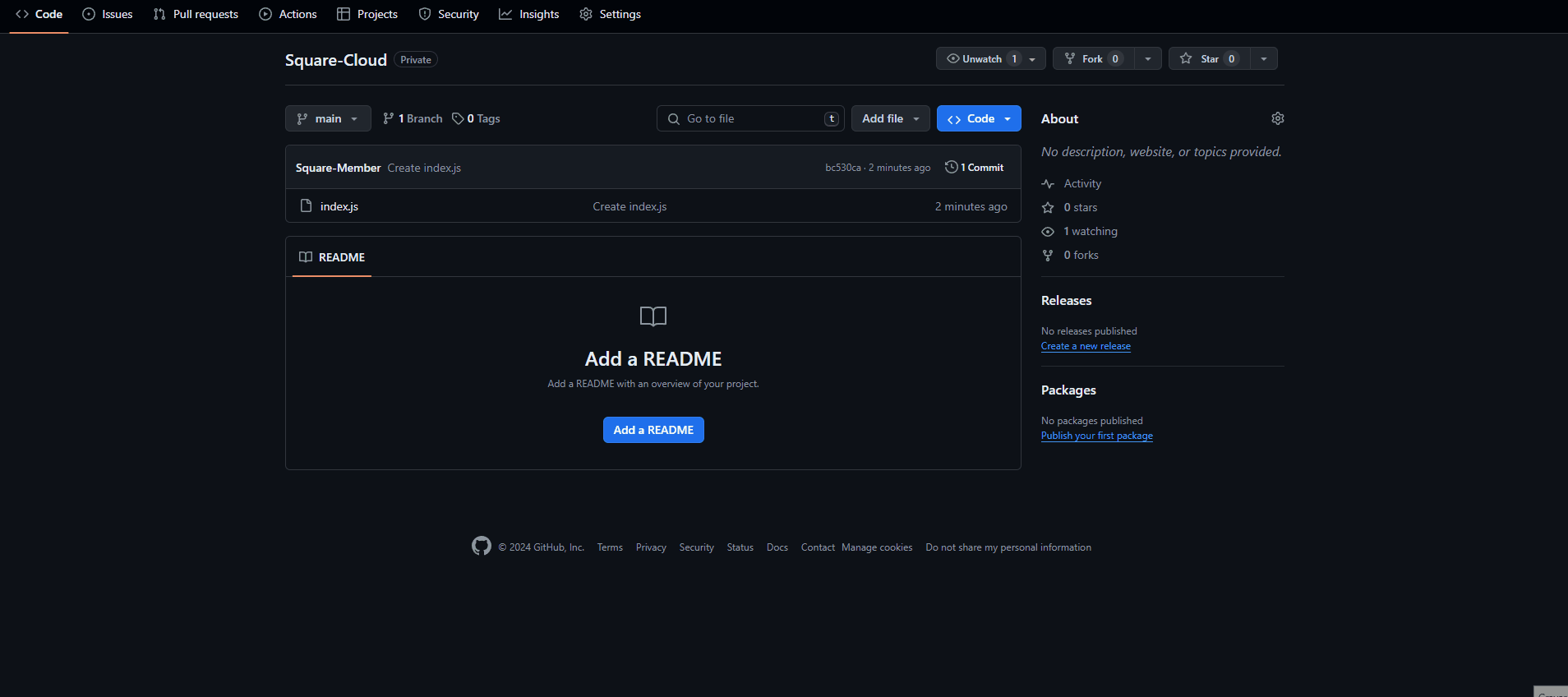Click the GitHub logo in footer
Screen dimensions: 1568x697
point(482,546)
